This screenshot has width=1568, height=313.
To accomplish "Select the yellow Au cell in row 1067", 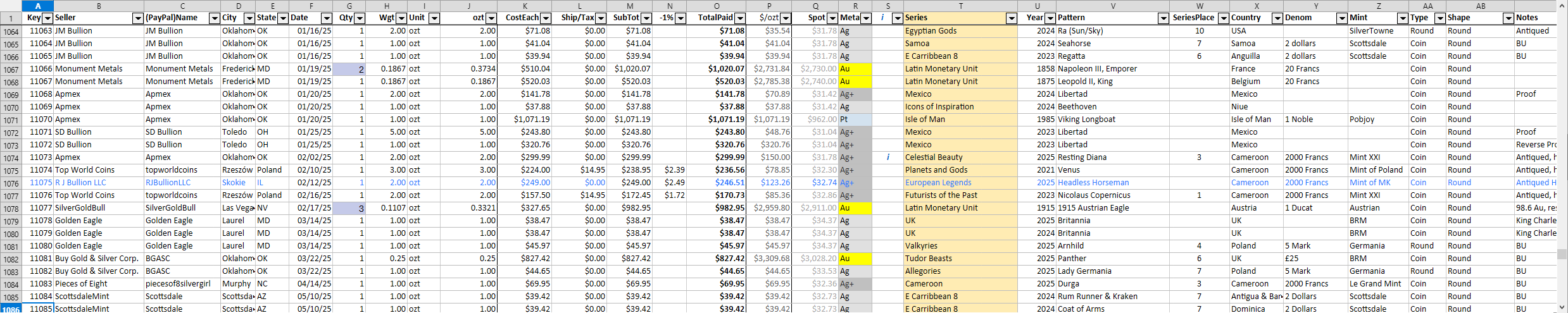I will click(x=855, y=69).
